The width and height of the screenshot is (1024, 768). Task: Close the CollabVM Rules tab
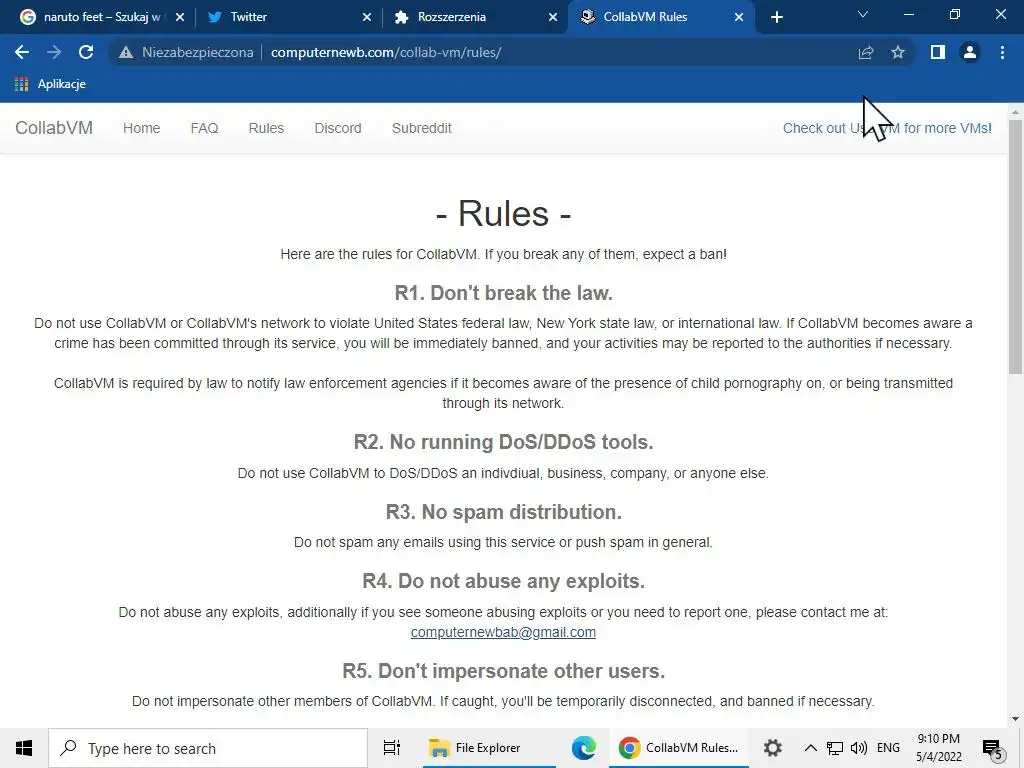point(739,18)
